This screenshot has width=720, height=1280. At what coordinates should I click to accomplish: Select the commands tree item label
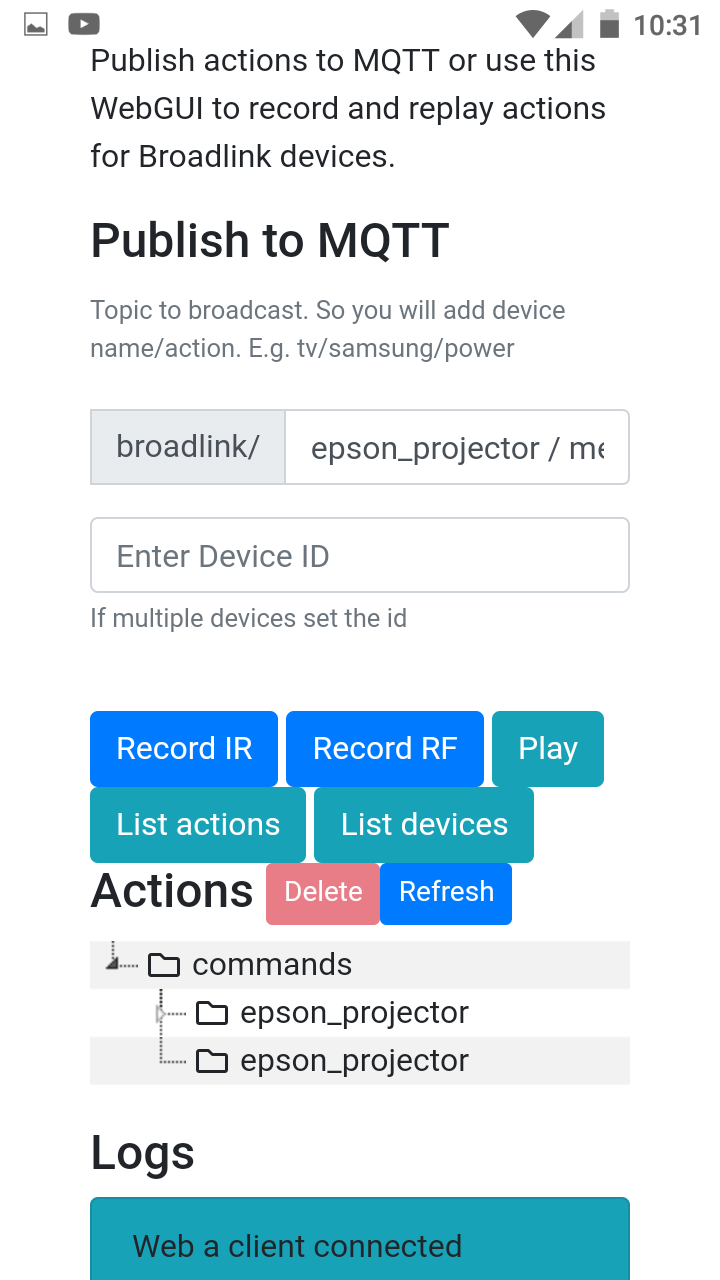point(272,965)
